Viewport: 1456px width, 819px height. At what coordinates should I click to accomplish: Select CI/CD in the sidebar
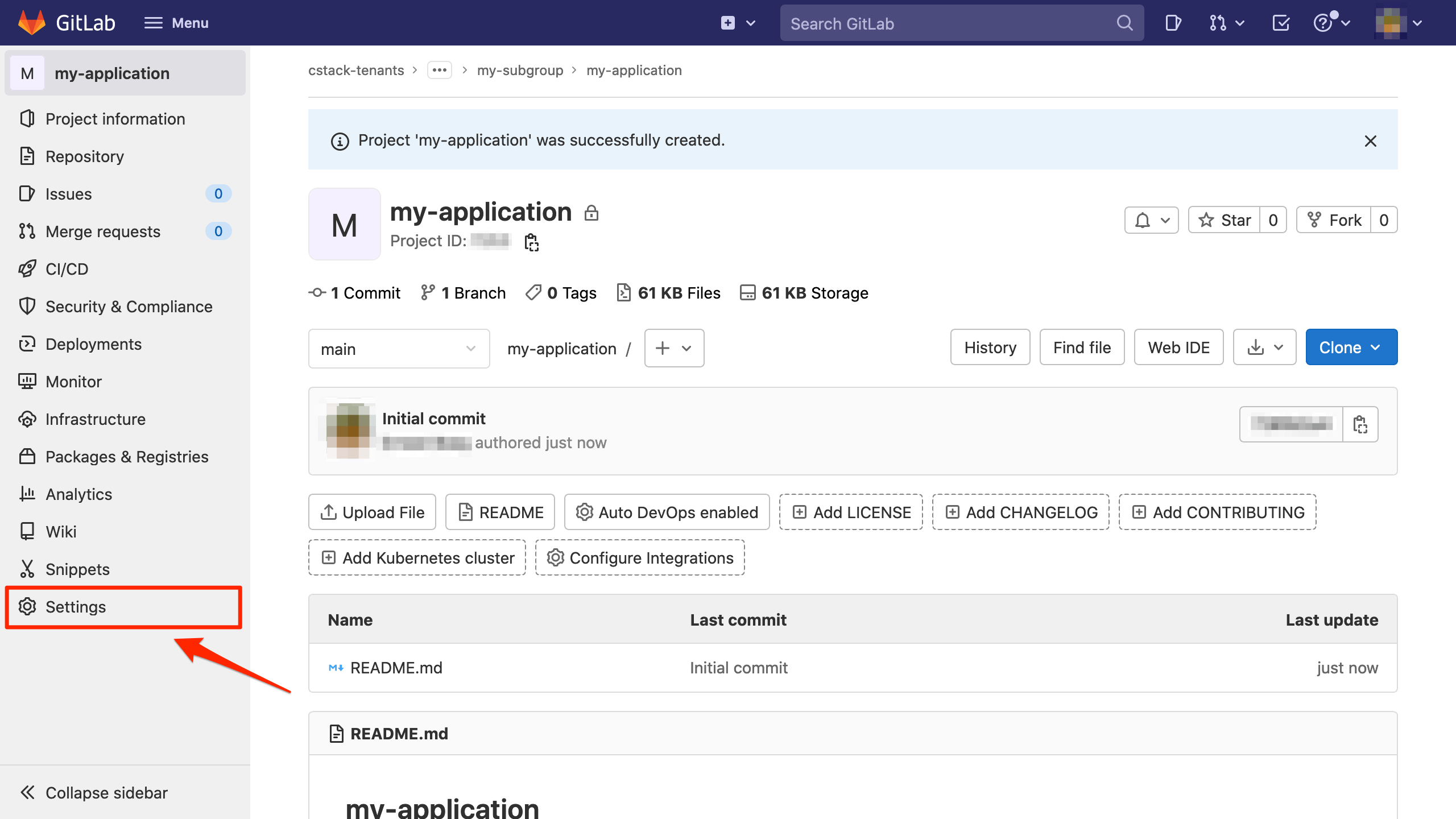(67, 268)
